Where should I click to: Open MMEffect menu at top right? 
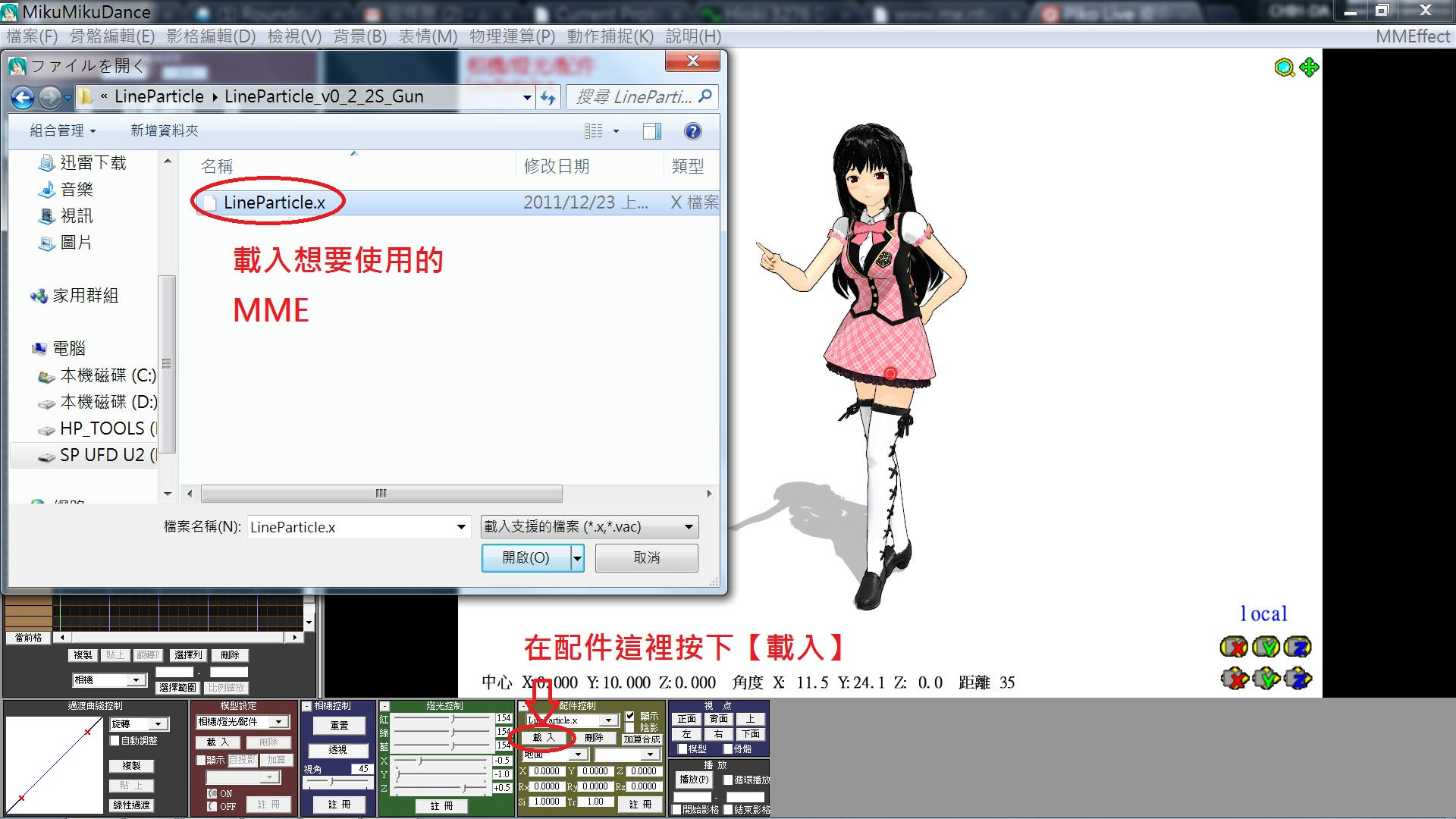coord(1412,36)
